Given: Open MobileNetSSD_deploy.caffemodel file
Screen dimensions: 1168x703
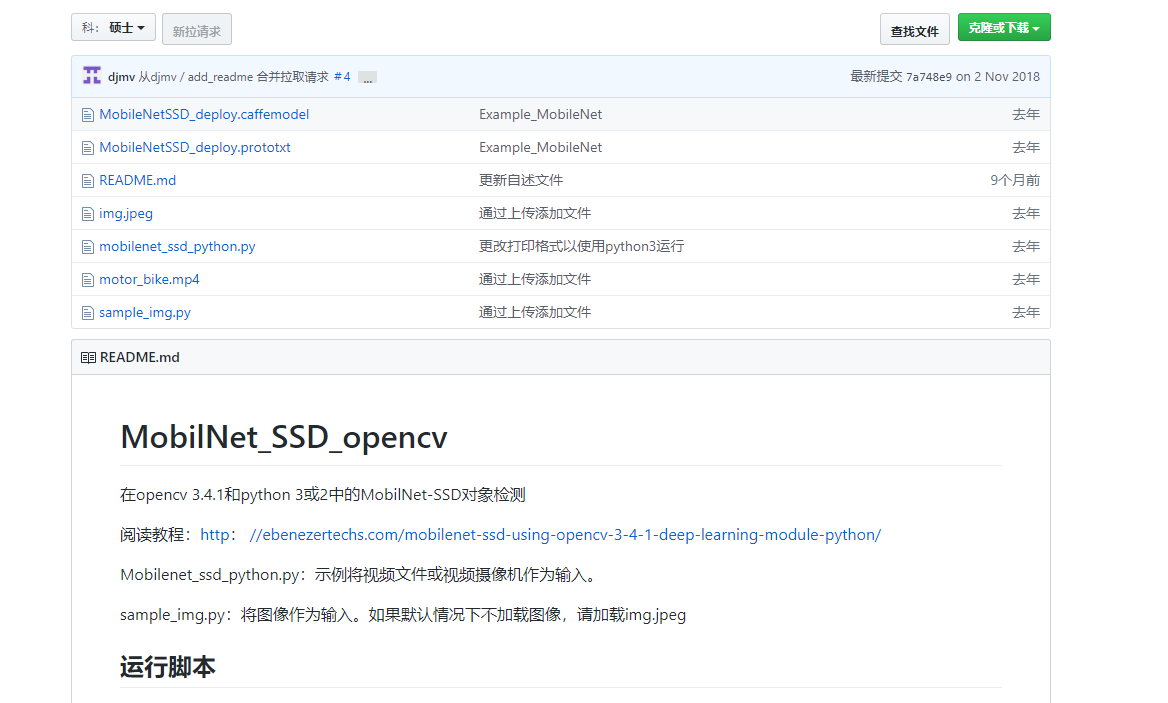Looking at the screenshot, I should [x=204, y=115].
